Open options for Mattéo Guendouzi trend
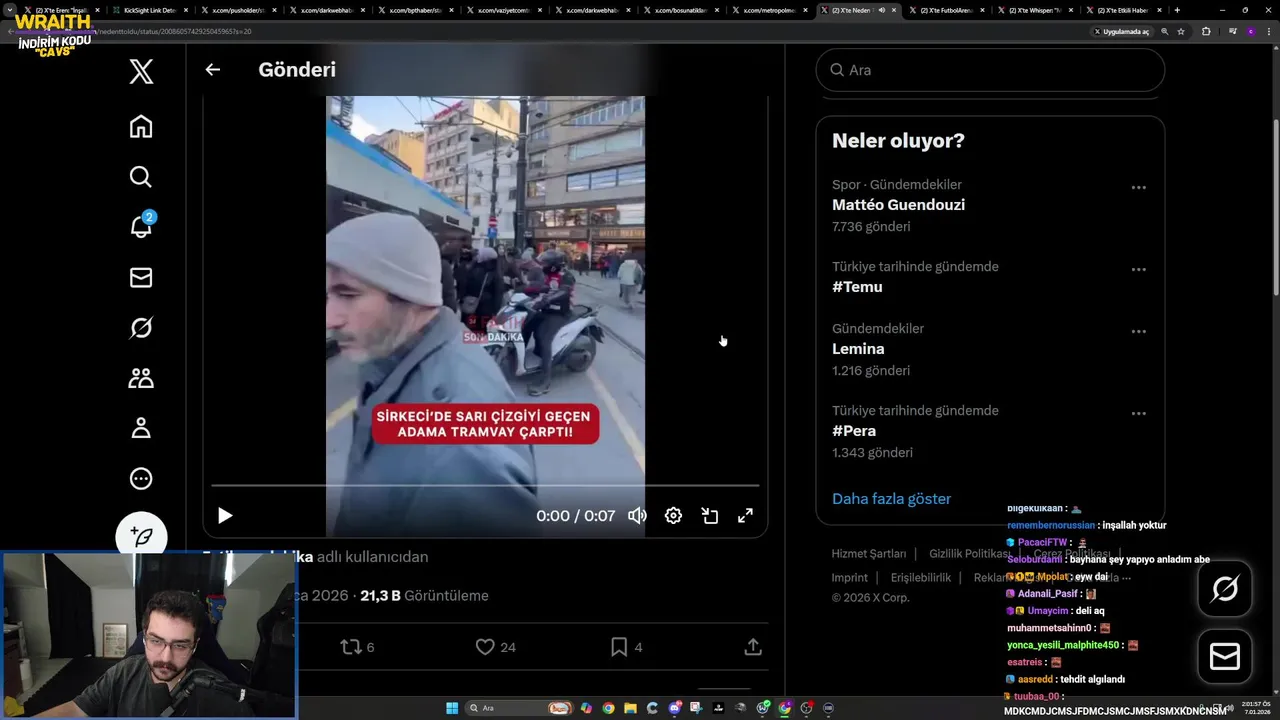This screenshot has width=1280, height=720. (x=1138, y=187)
